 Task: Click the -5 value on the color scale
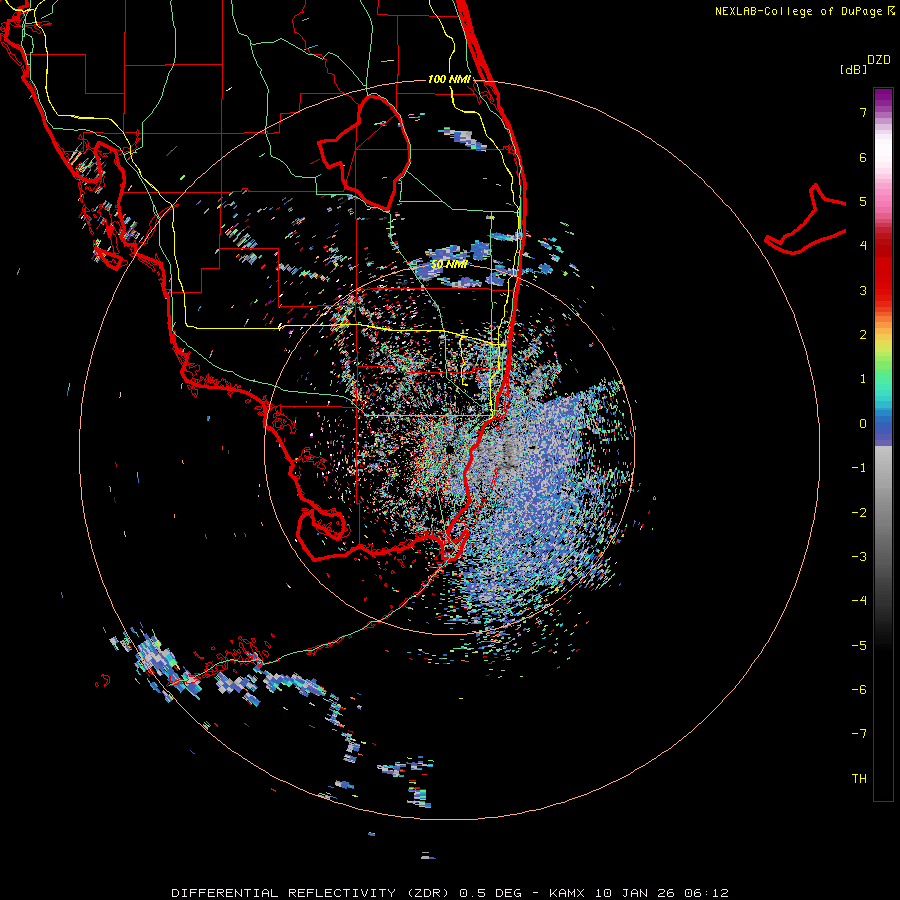pyautogui.click(x=859, y=646)
